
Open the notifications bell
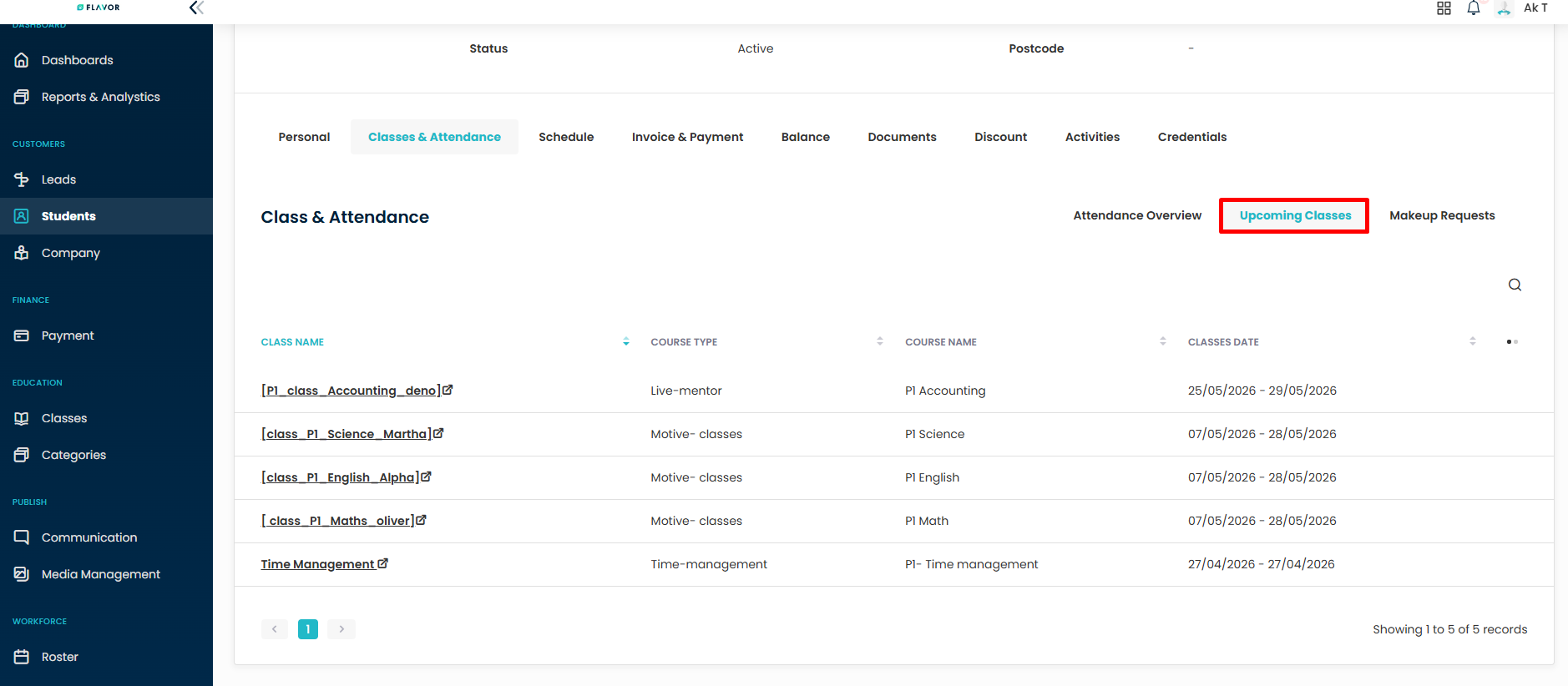point(1474,8)
